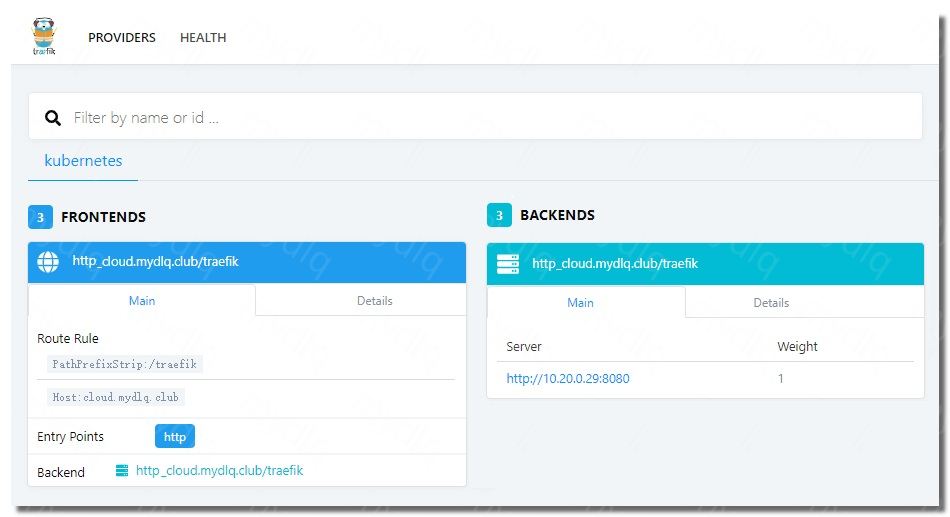Viewport: 950px width, 517px height.
Task: Switch to the backend Details tab
Action: 771,302
